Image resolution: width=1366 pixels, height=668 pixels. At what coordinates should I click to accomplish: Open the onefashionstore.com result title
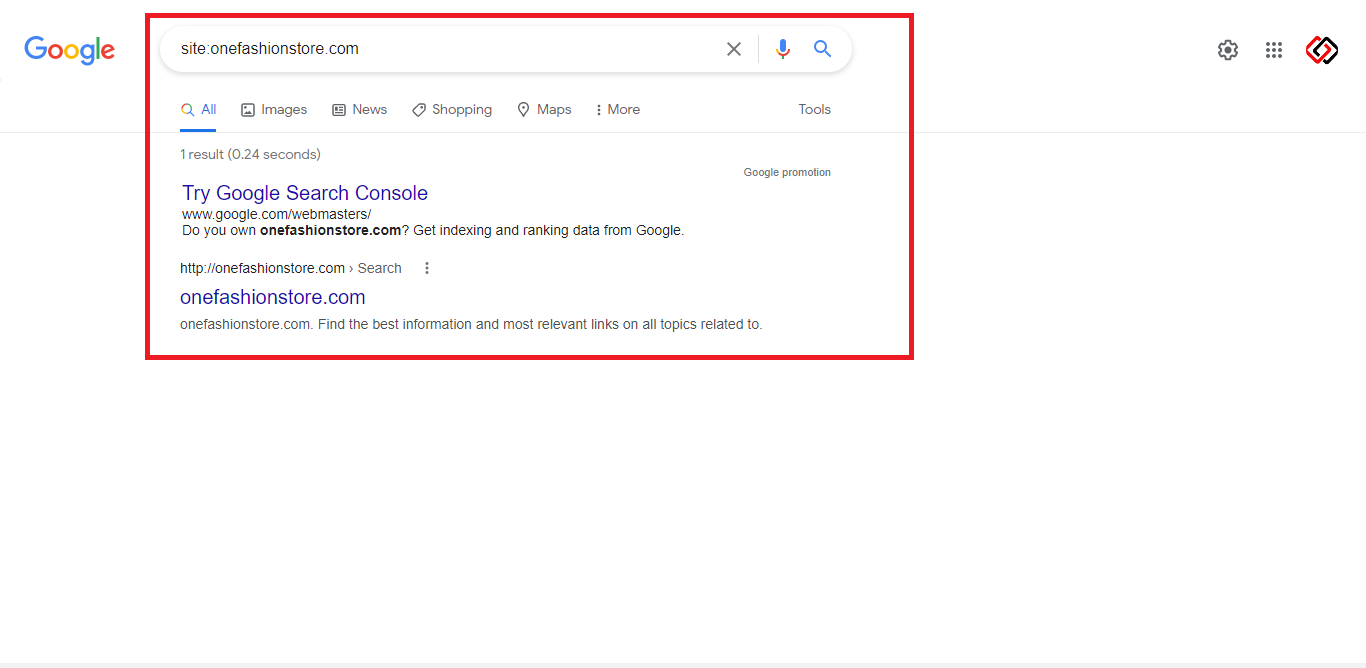(x=273, y=297)
